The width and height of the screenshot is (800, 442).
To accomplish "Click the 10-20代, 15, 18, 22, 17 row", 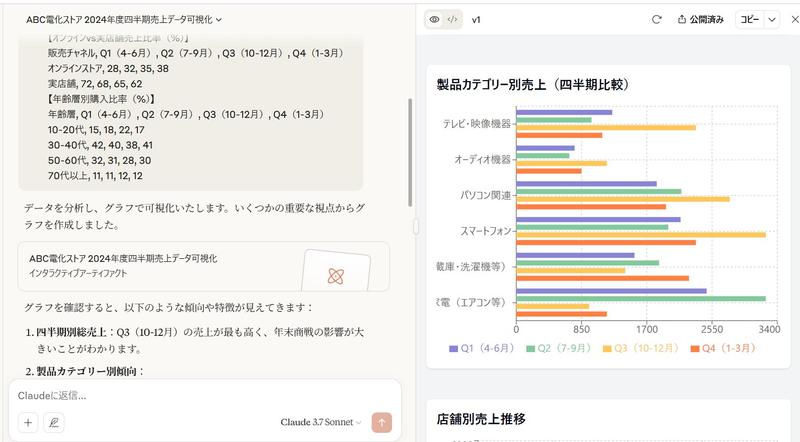I will click(x=96, y=130).
